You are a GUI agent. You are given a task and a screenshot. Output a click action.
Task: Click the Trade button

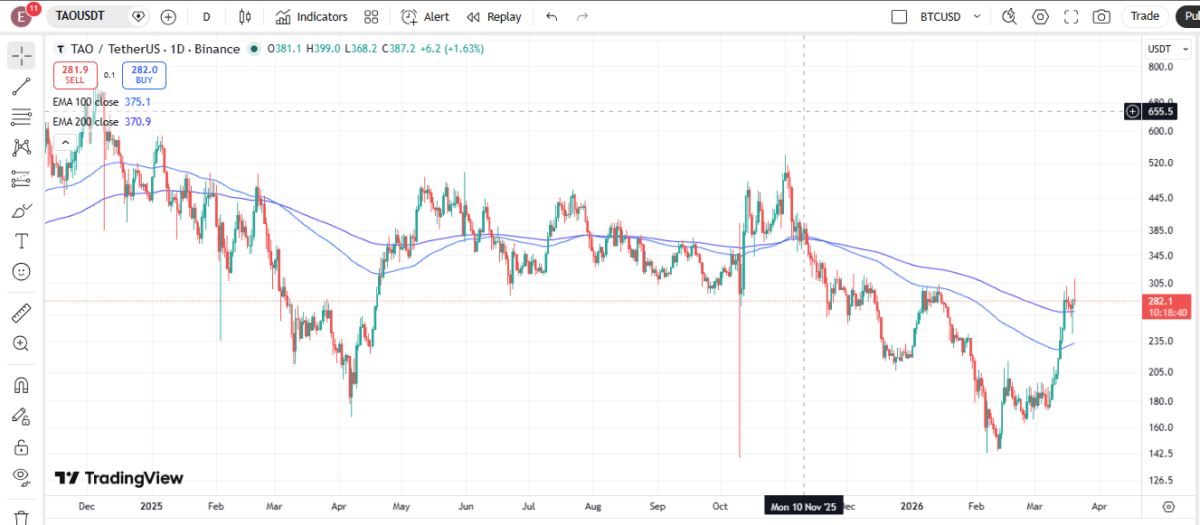tap(1145, 16)
